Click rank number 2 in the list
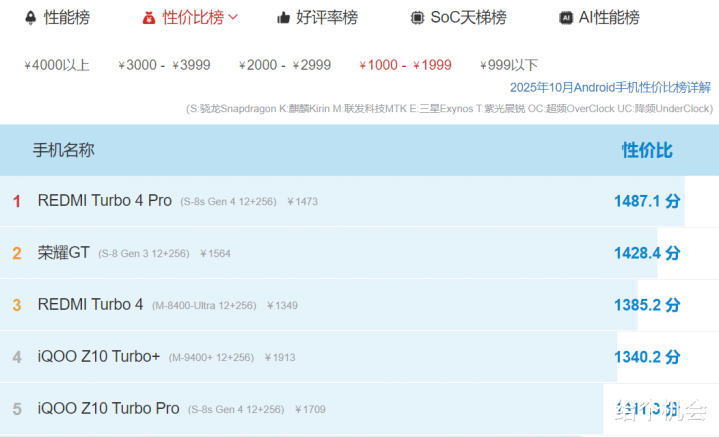Screen dimensions: 719x437 pos(17,253)
